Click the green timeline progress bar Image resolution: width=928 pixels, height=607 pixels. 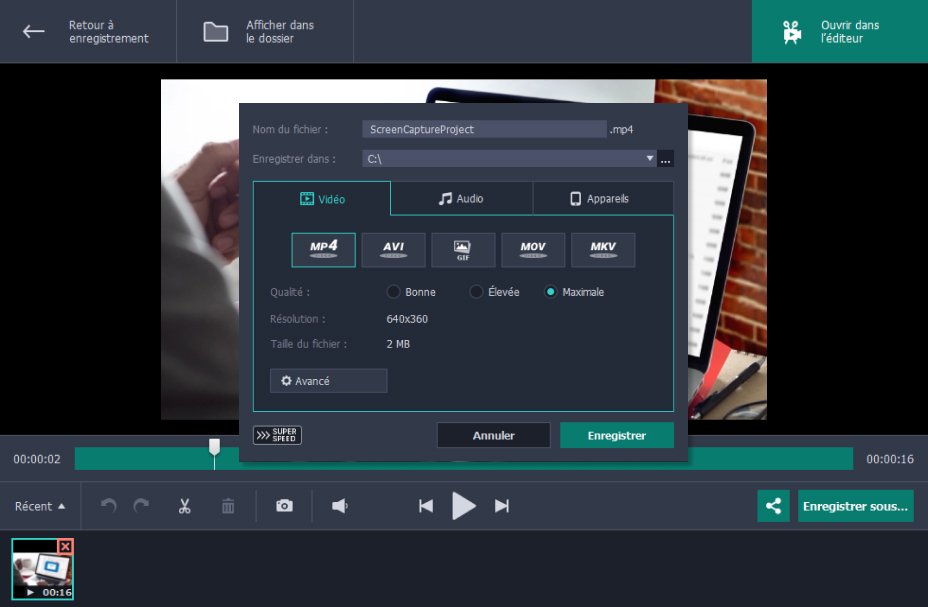tap(463, 459)
